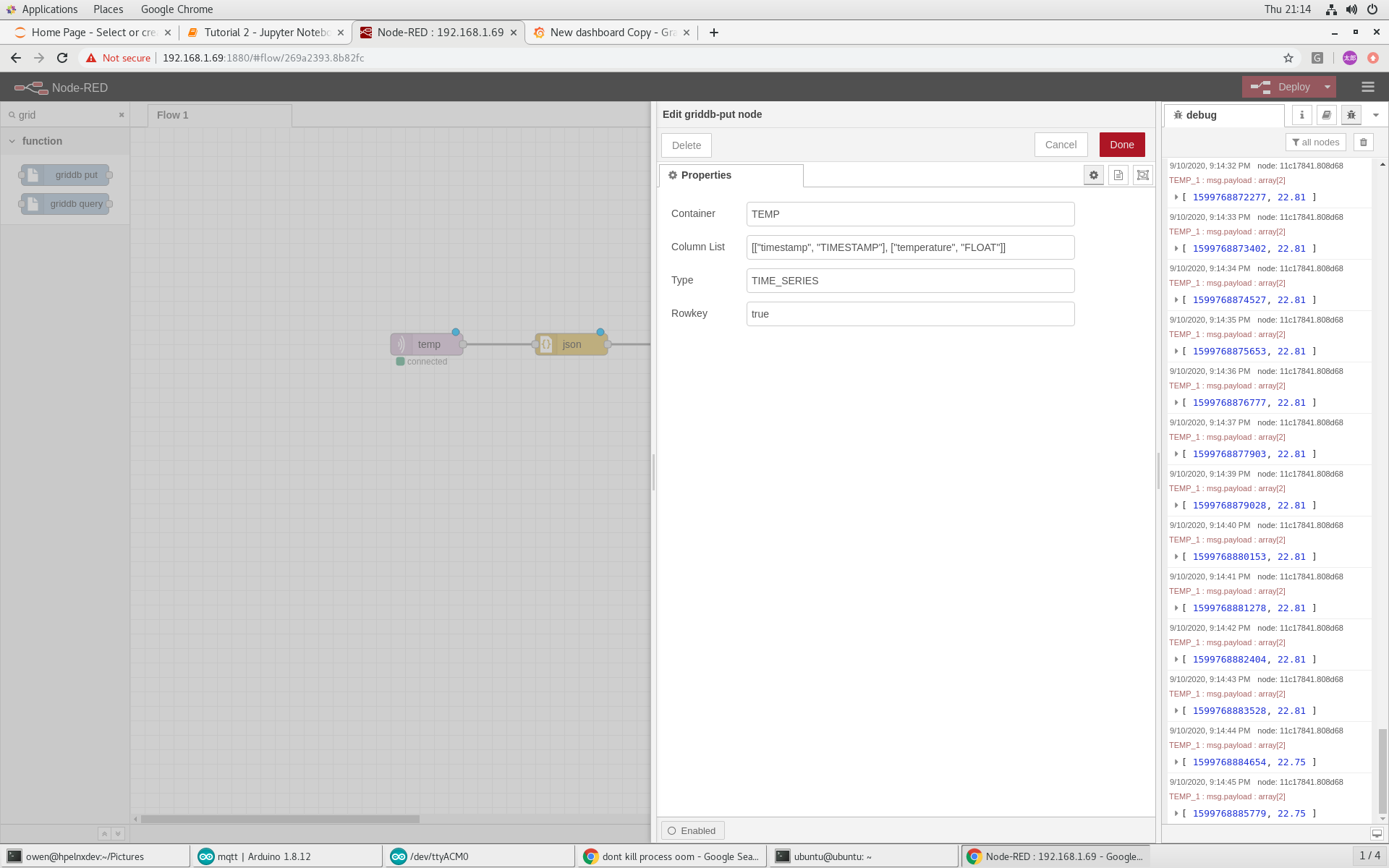This screenshot has width=1389, height=868.
Task: Open sidebar tabs dropdown arrow
Action: (1375, 115)
